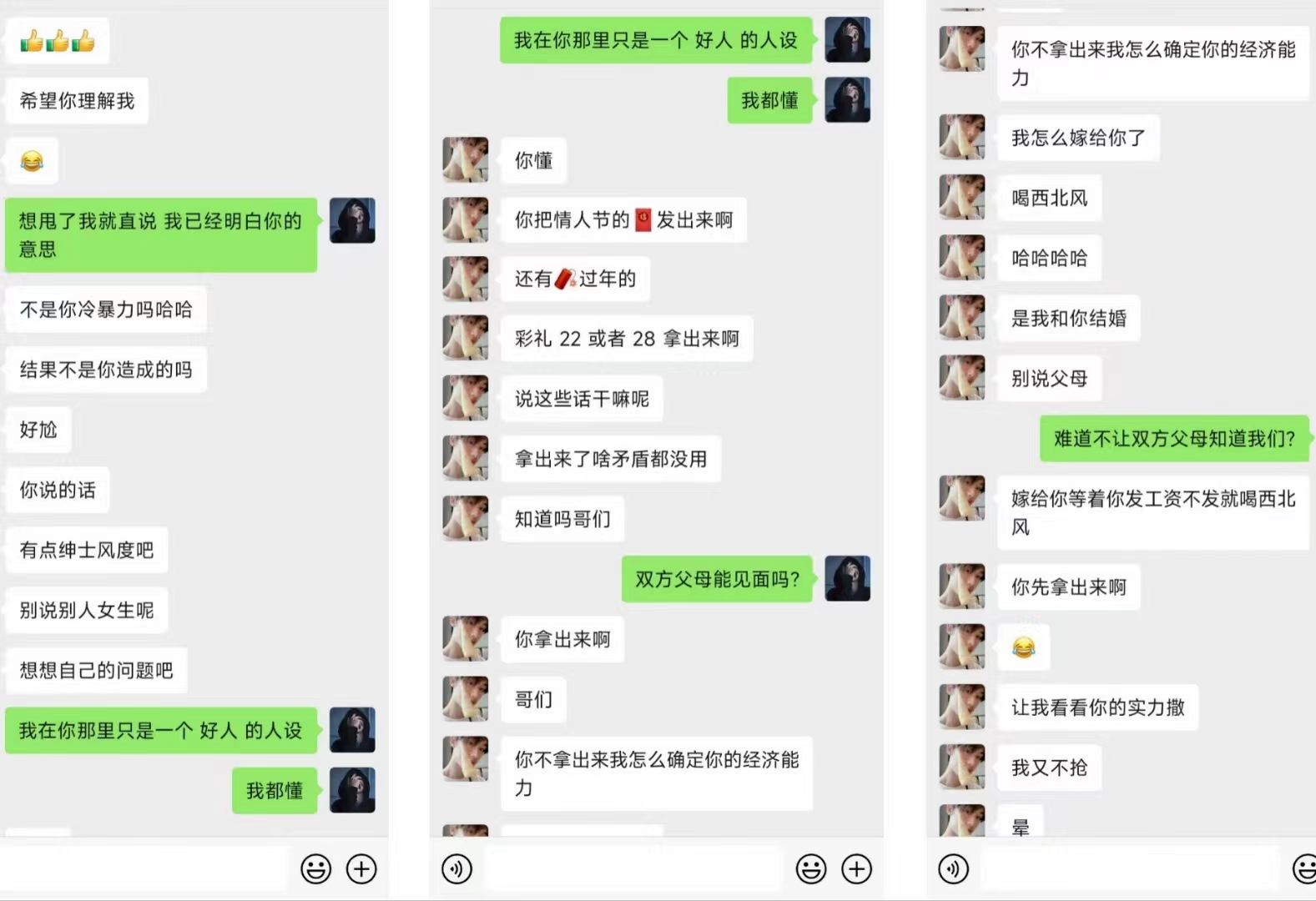Open the emoji picker in the right chat
This screenshot has height=901, width=1316.
(x=1306, y=869)
